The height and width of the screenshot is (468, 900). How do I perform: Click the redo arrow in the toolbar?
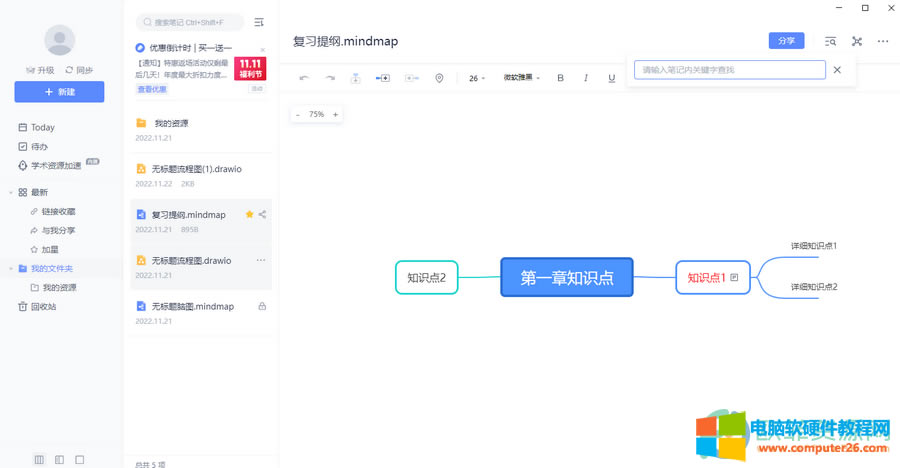pos(330,78)
